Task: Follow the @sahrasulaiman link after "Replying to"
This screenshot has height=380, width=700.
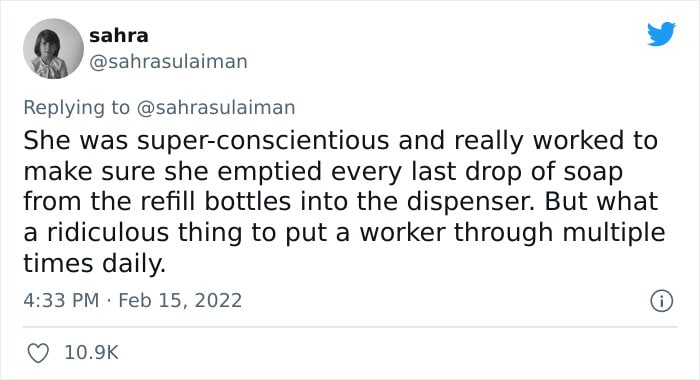Action: click(216, 108)
